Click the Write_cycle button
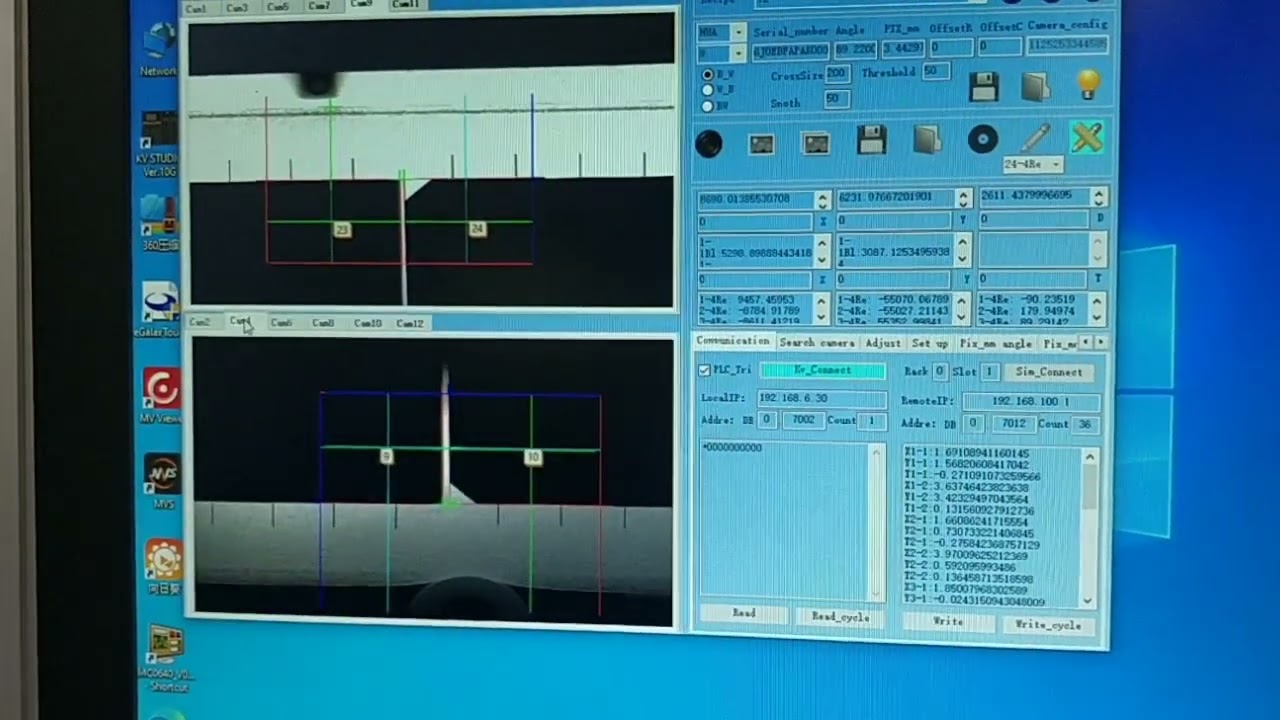The height and width of the screenshot is (720, 1280). (x=1048, y=625)
